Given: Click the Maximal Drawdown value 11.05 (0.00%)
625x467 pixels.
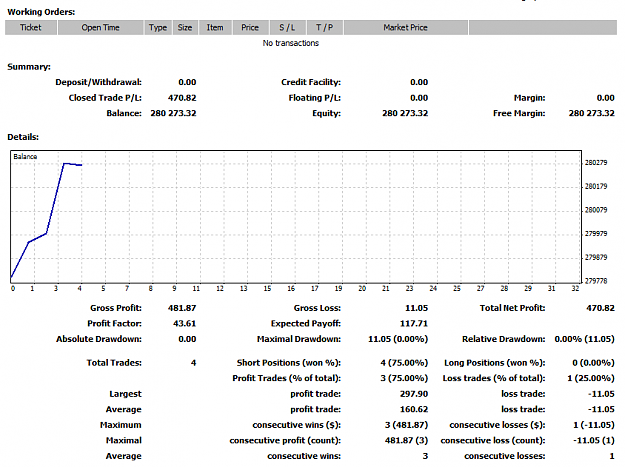Looking at the screenshot, I should point(398,339).
